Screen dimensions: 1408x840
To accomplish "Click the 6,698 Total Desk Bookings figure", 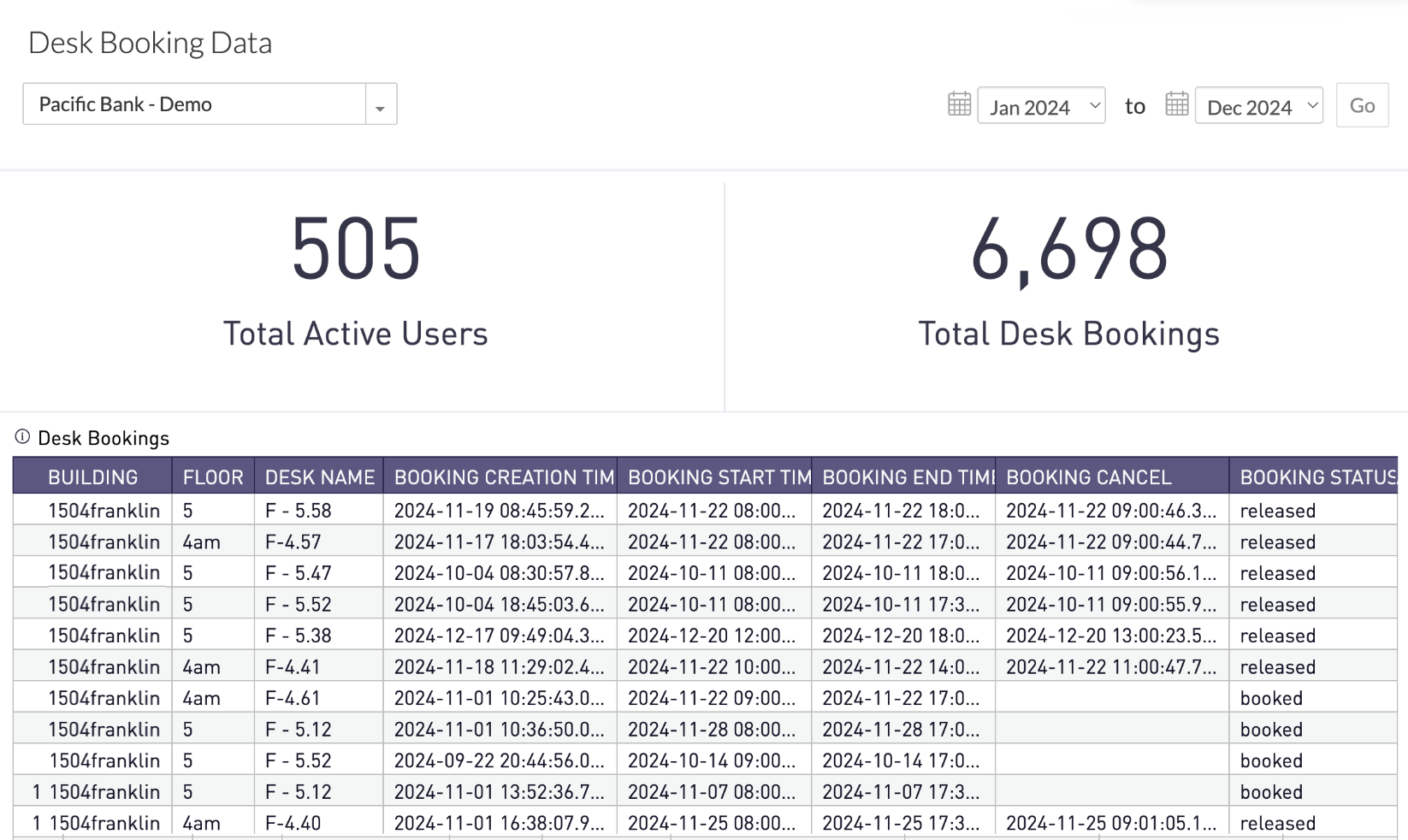I will click(x=1068, y=250).
